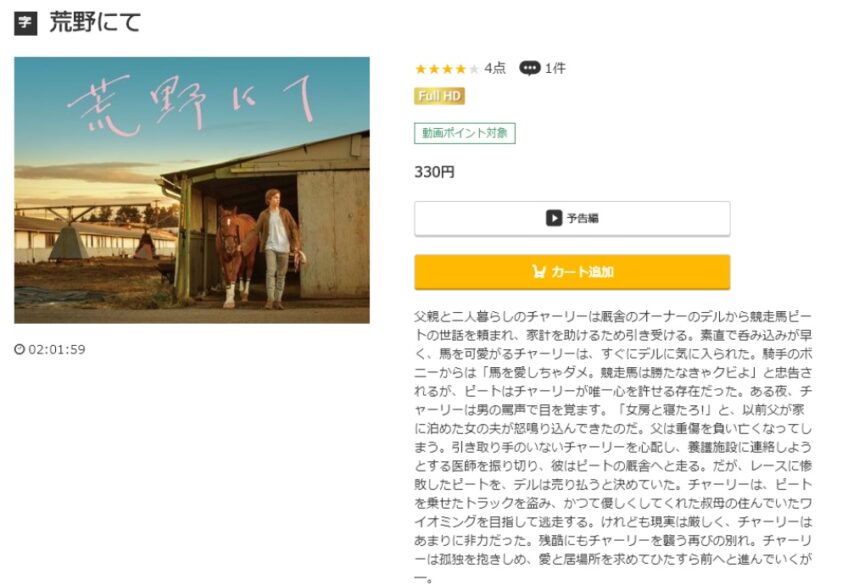This screenshot has width=848, height=585.
Task: Click the 1件 review count link
Action: click(555, 68)
